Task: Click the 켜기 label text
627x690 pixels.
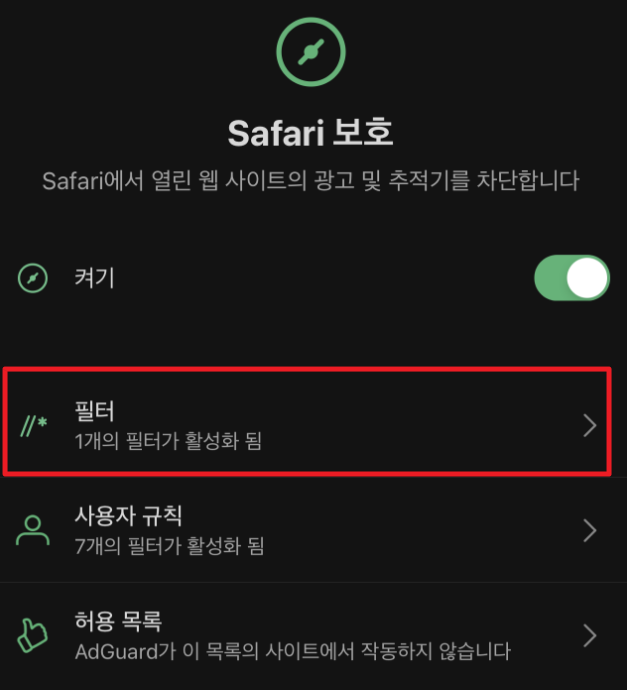Action: 94,278
